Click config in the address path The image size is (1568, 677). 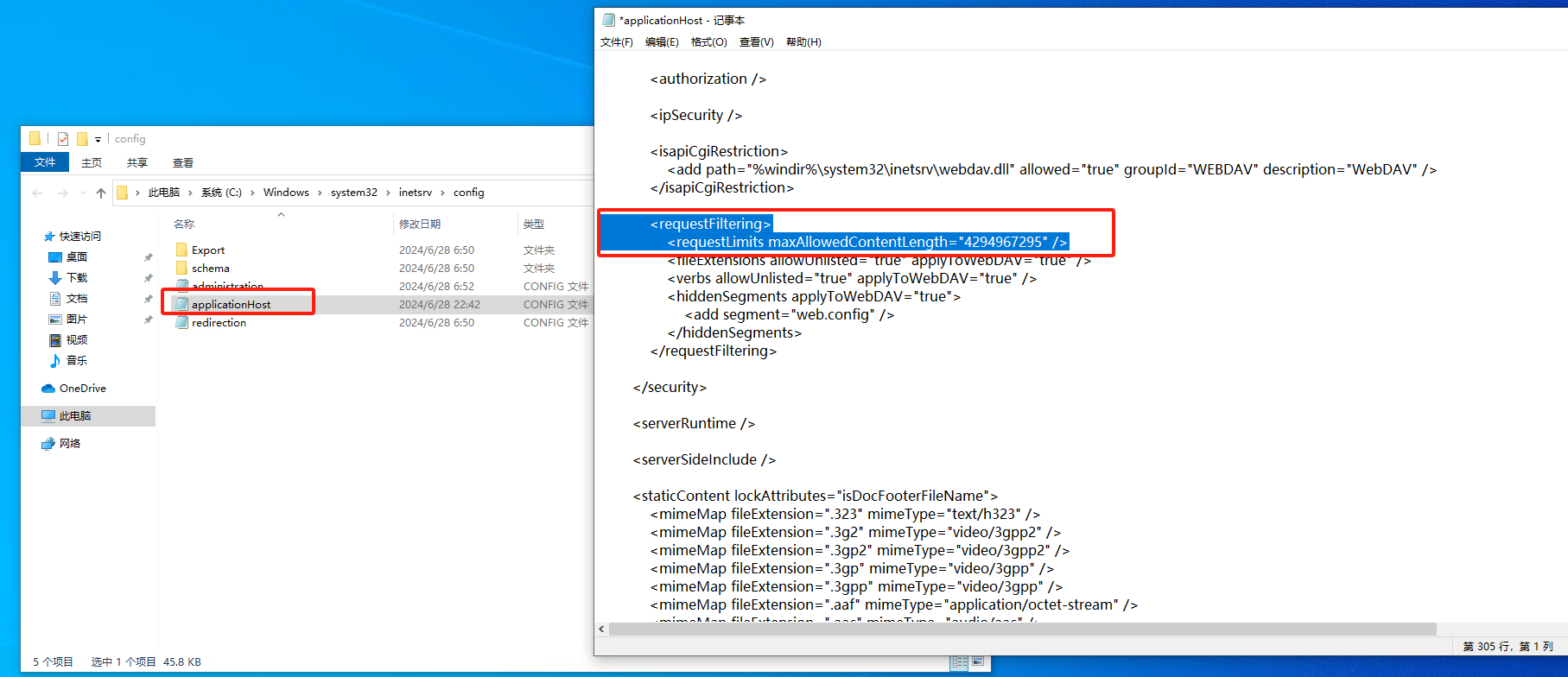pyautogui.click(x=469, y=193)
